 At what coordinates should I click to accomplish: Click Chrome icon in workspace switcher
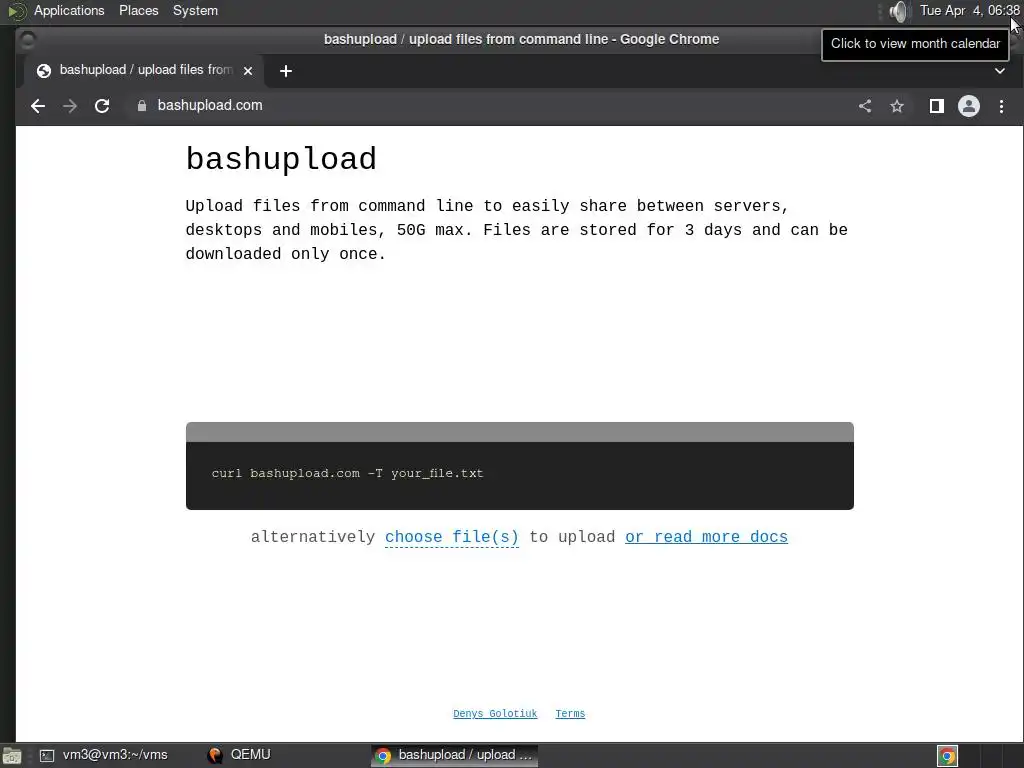[948, 756]
